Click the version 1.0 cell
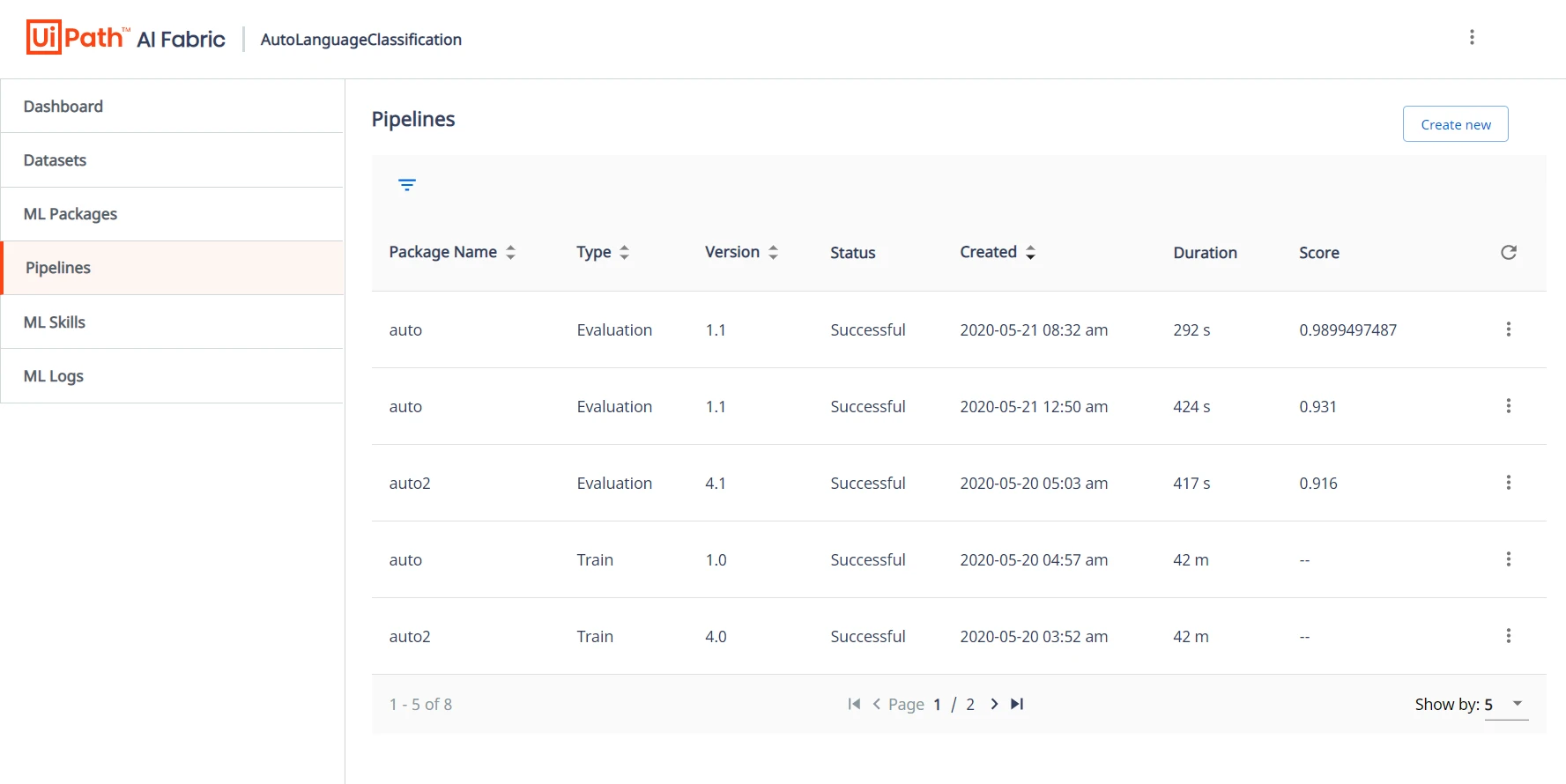The width and height of the screenshot is (1566, 784). pos(716,560)
